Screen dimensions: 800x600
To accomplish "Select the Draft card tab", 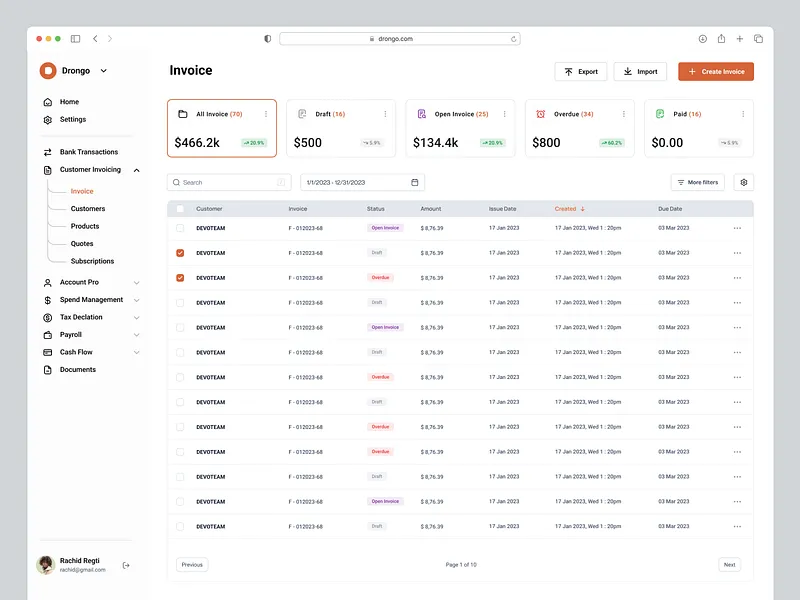I will [x=338, y=128].
